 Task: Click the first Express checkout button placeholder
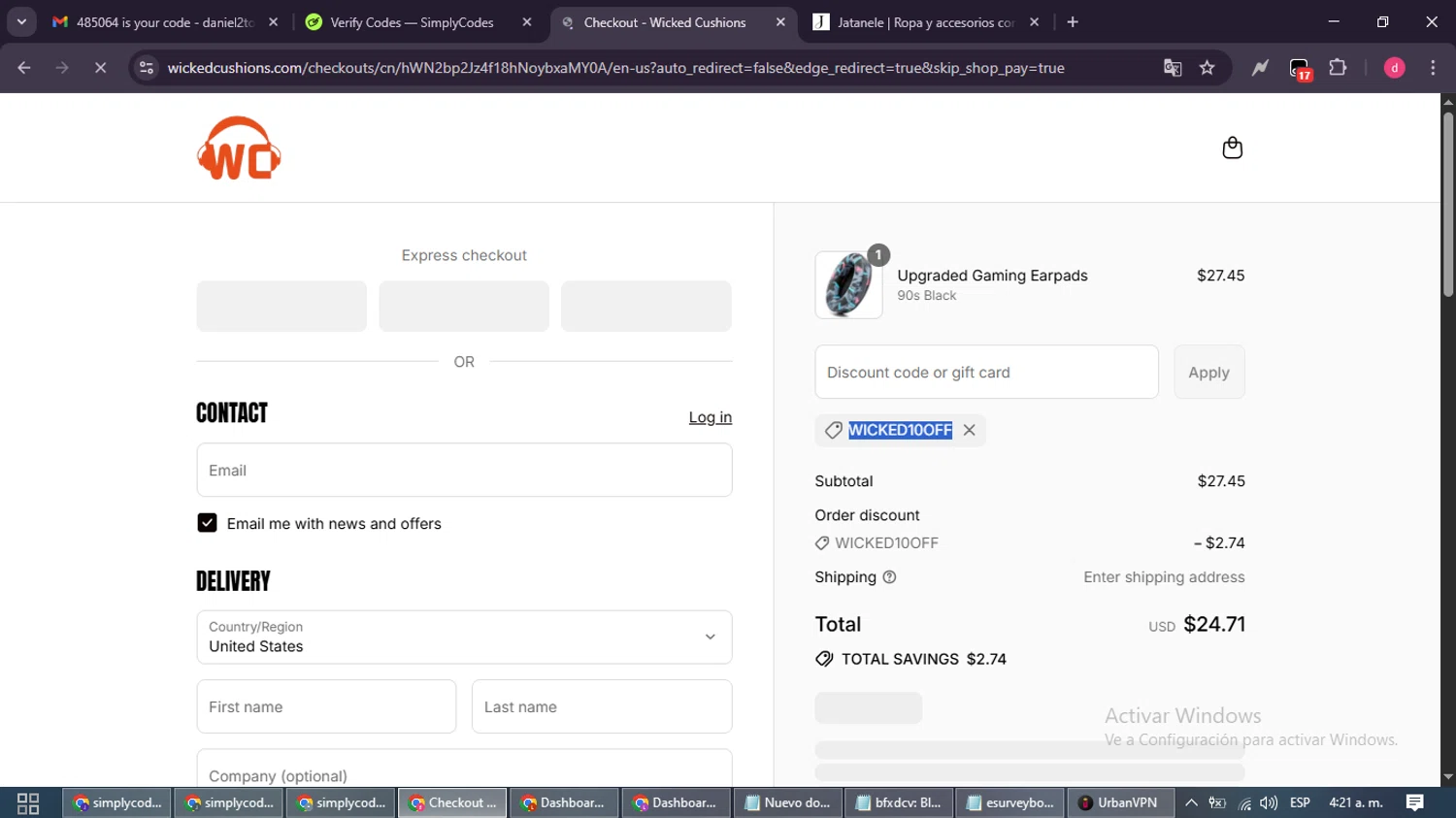tap(281, 307)
